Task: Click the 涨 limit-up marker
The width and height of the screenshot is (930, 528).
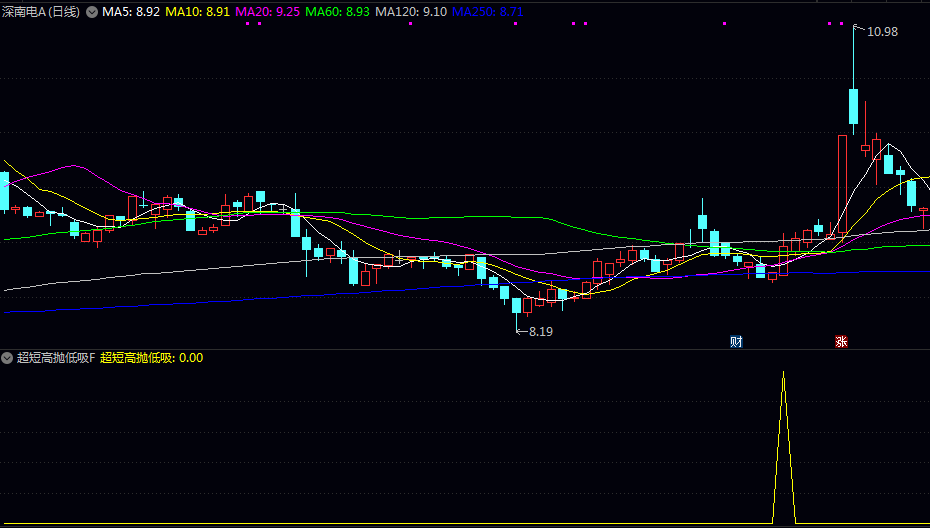Action: click(x=841, y=342)
